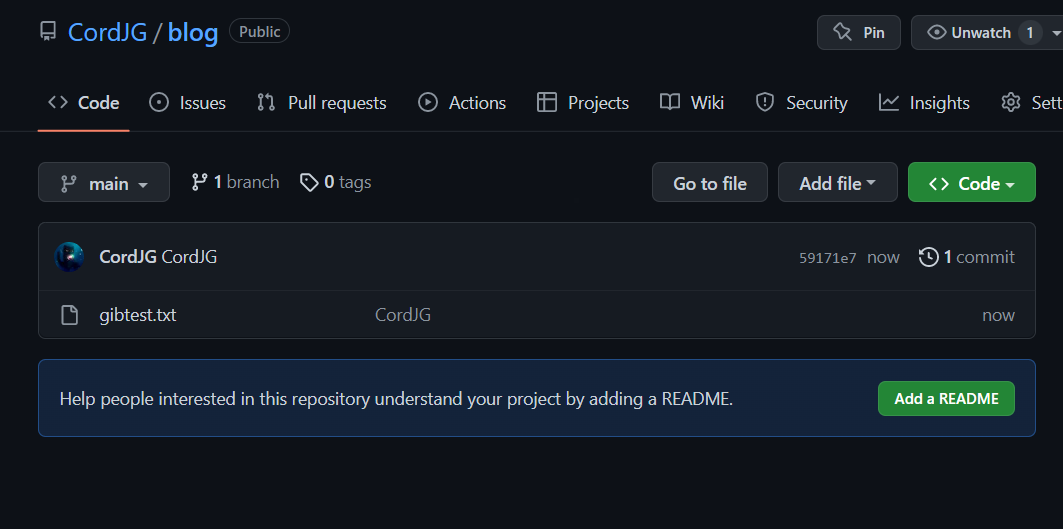Screen dimensions: 1063x529
Task: Click the Settings gear icon tab
Action: tap(1011, 103)
